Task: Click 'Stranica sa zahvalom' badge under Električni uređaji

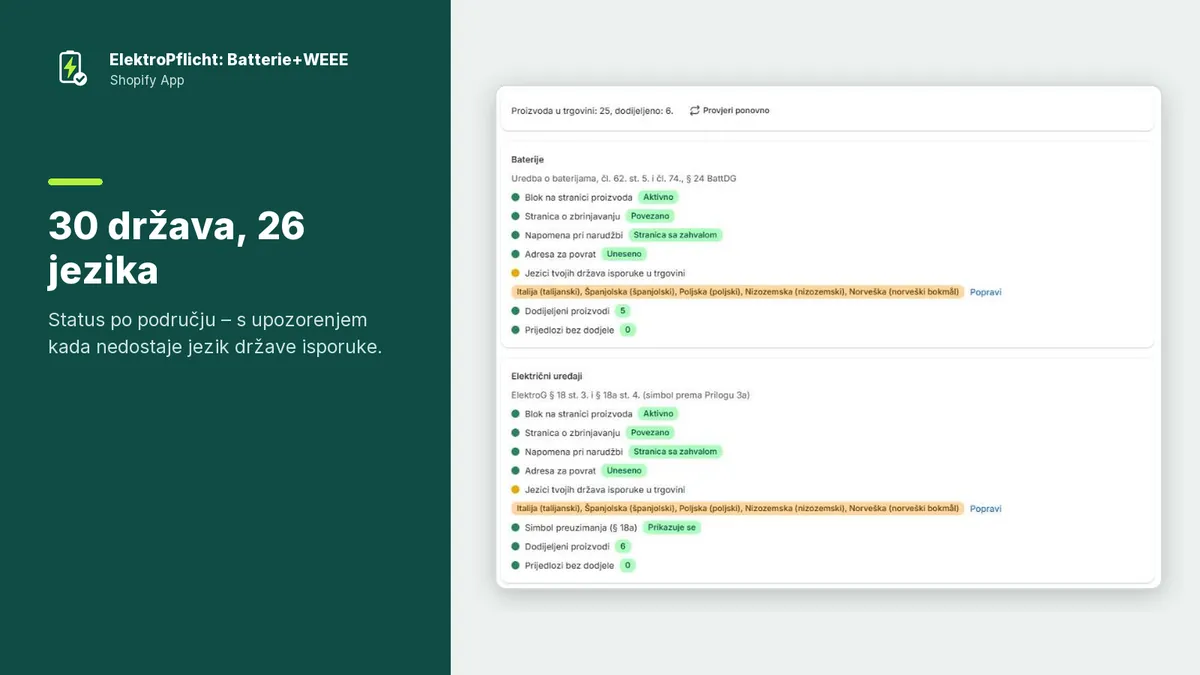Action: [676, 452]
